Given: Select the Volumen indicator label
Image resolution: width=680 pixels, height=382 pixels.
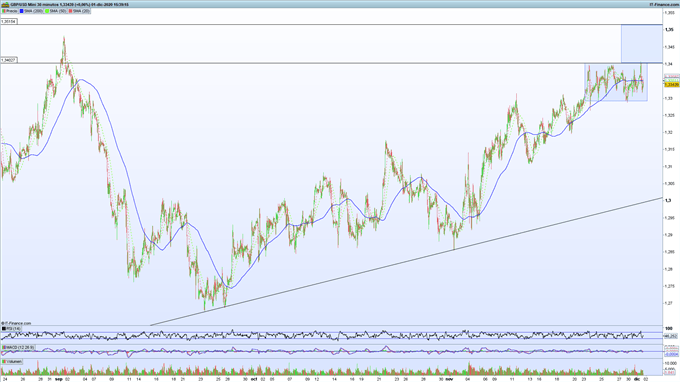Looking at the screenshot, I should pos(14,361).
